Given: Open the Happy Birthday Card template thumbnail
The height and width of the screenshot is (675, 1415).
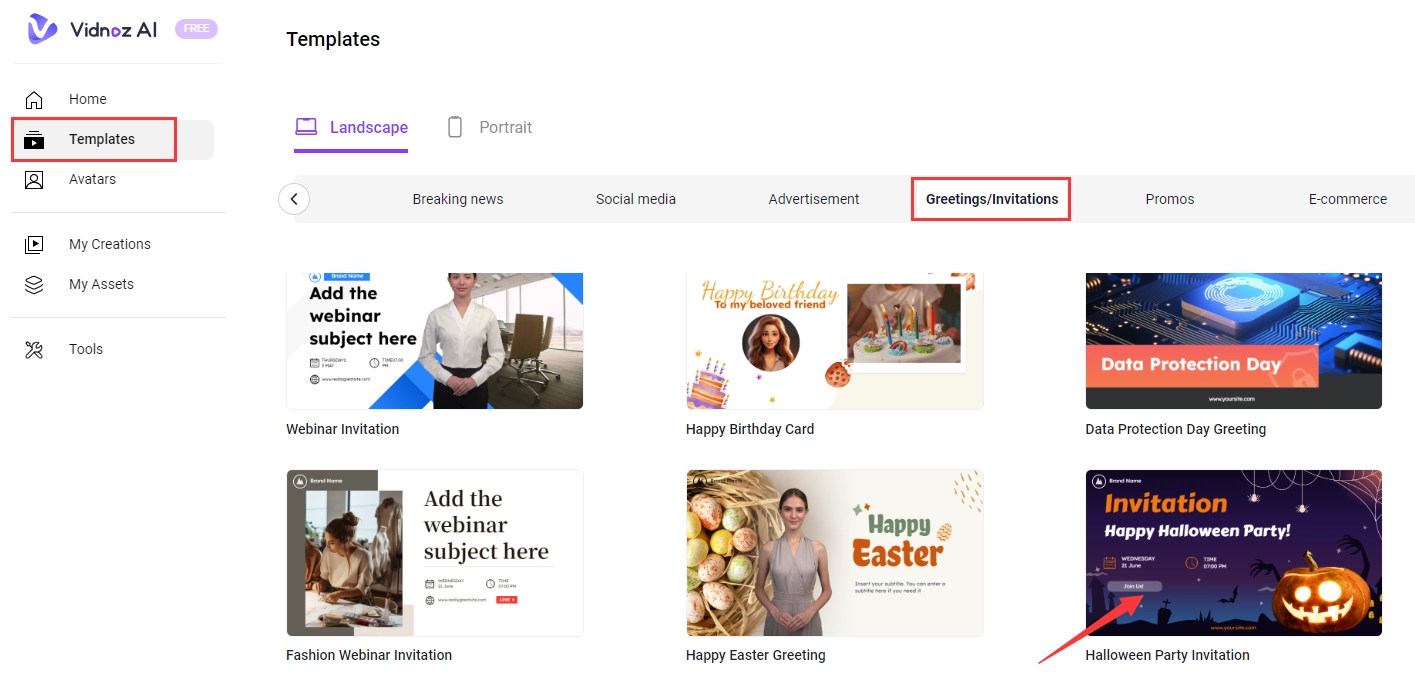Looking at the screenshot, I should (834, 340).
